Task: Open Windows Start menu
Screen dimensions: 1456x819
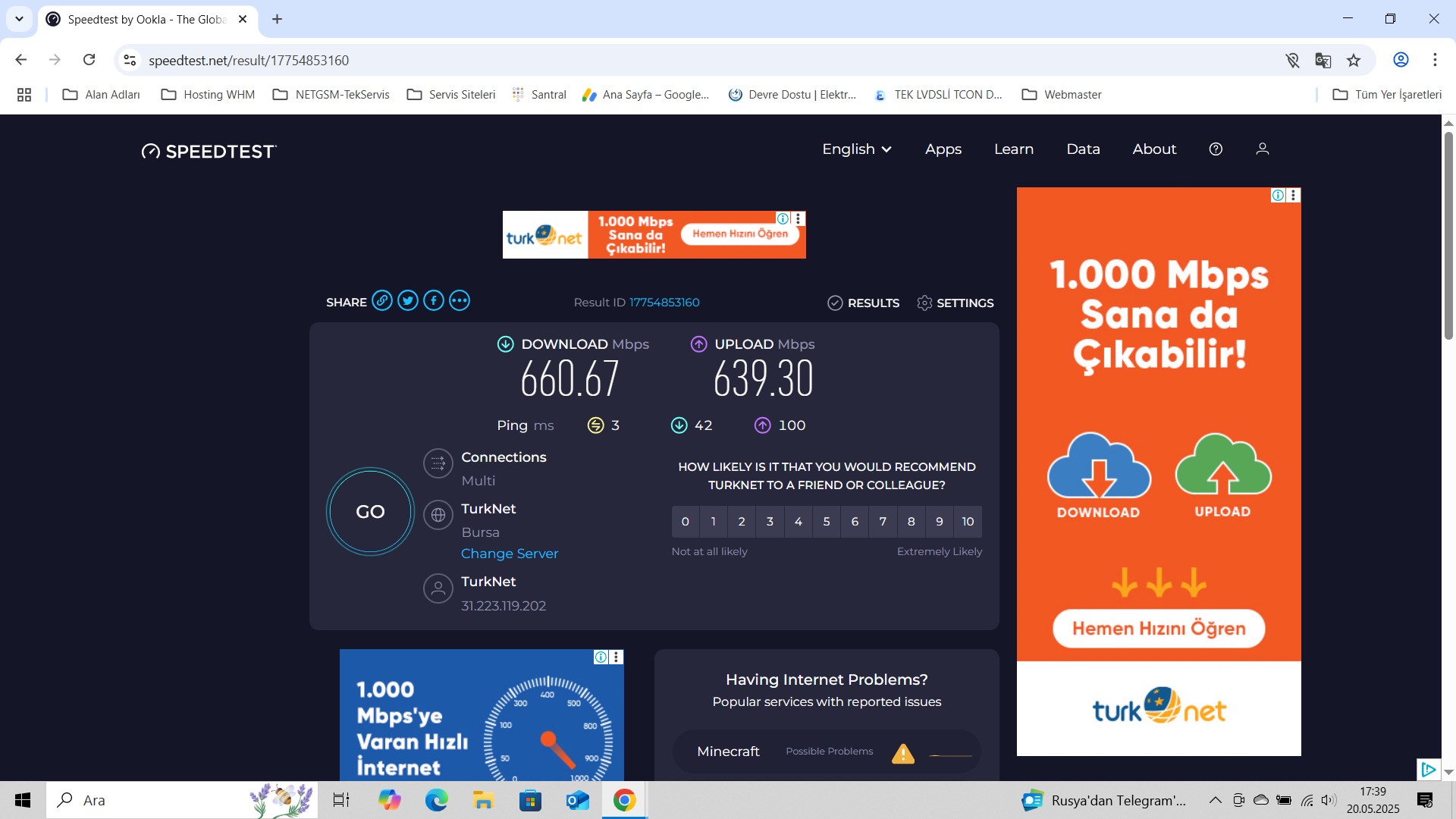Action: [23, 800]
